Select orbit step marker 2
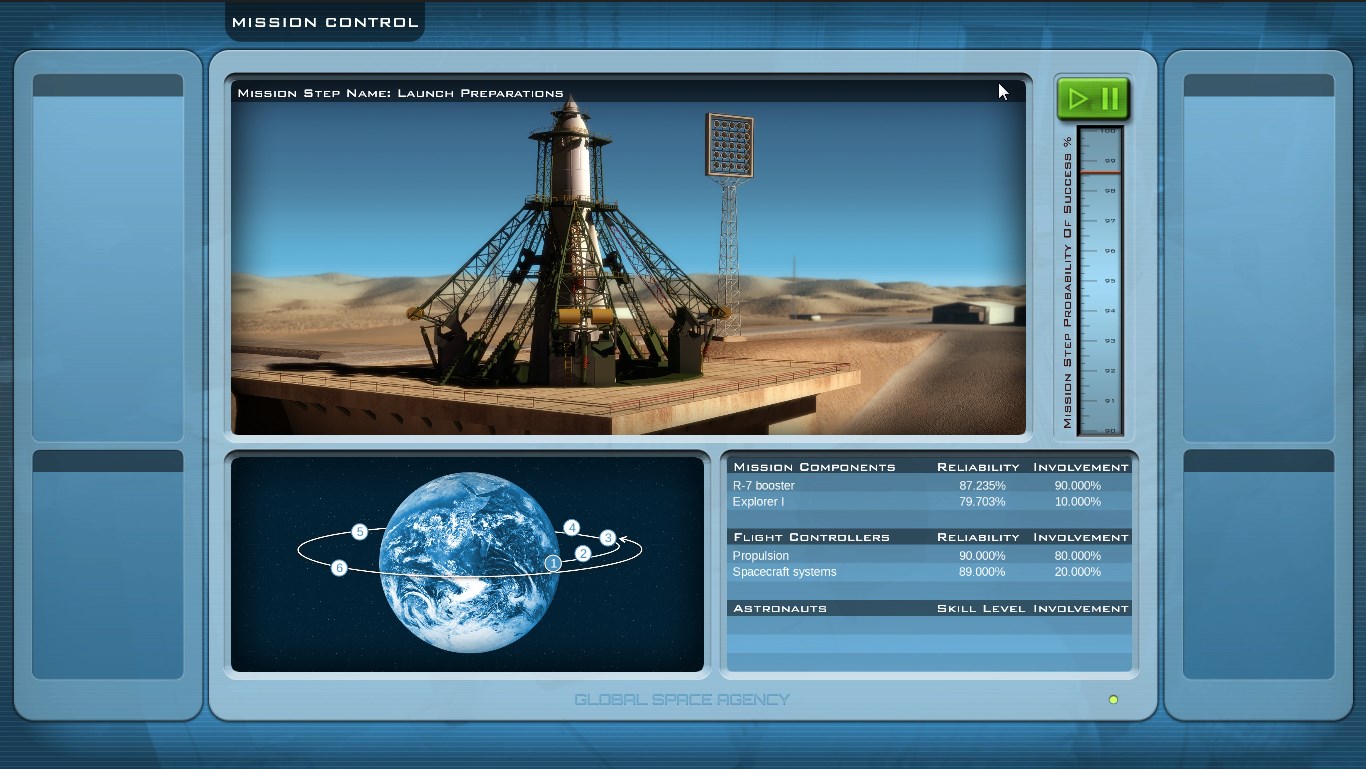The width and height of the screenshot is (1366, 769). (x=584, y=553)
